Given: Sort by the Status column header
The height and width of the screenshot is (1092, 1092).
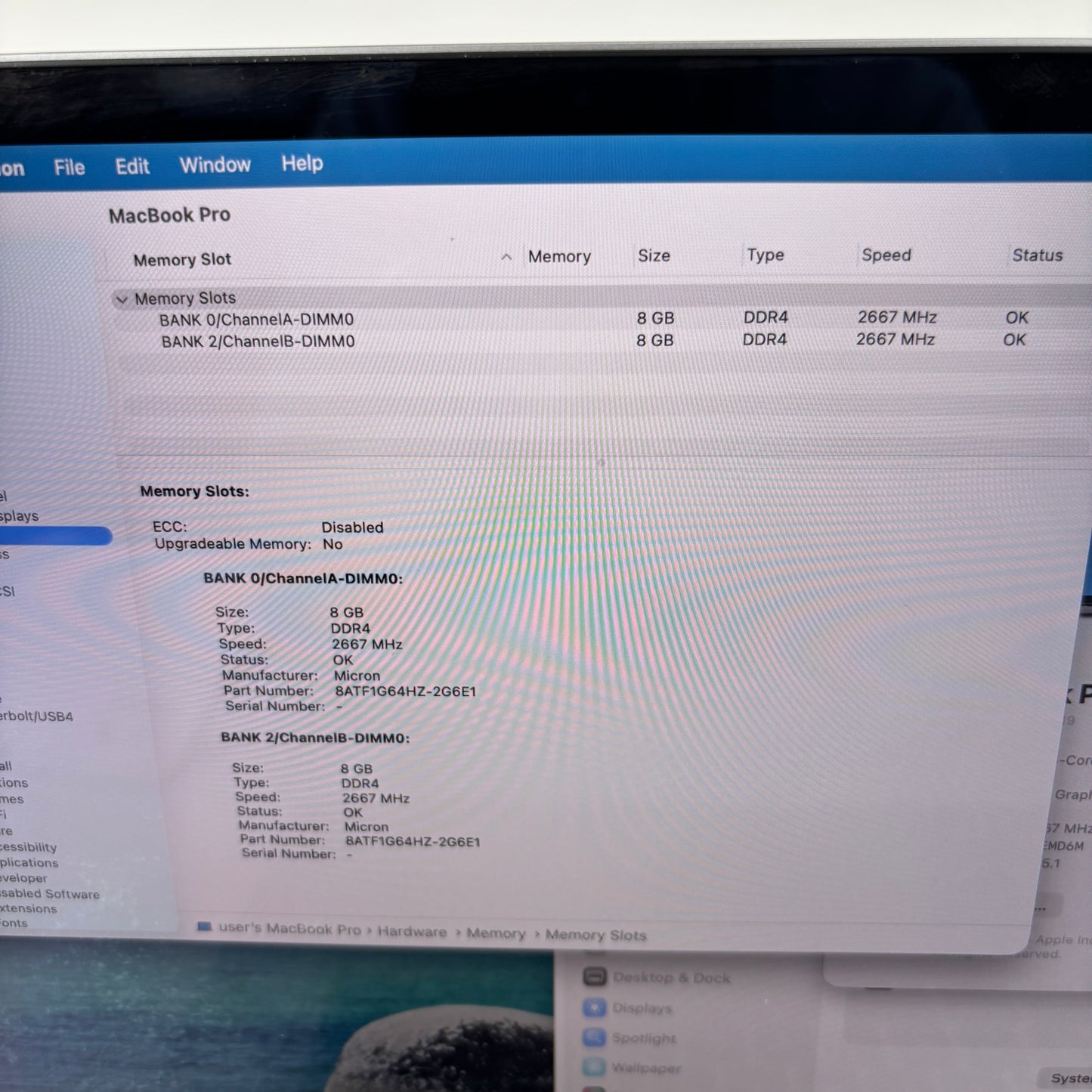Looking at the screenshot, I should pyautogui.click(x=1038, y=255).
